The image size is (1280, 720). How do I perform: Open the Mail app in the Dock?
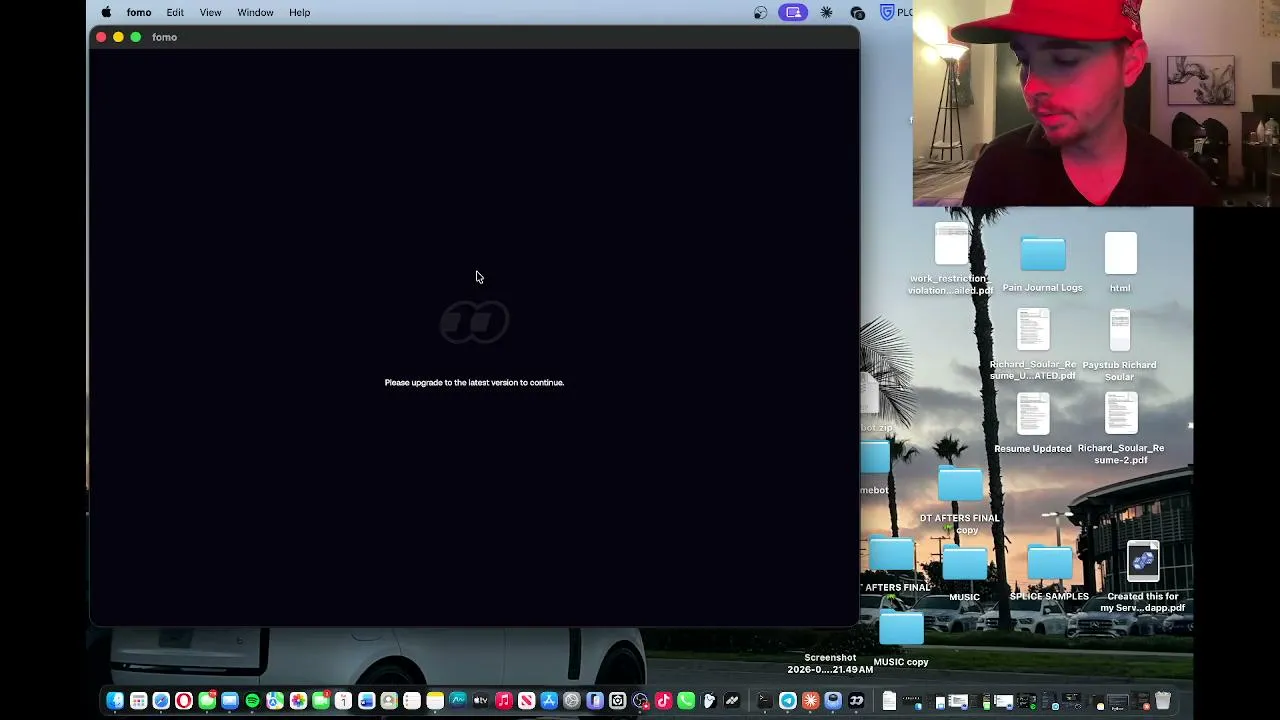(x=230, y=701)
